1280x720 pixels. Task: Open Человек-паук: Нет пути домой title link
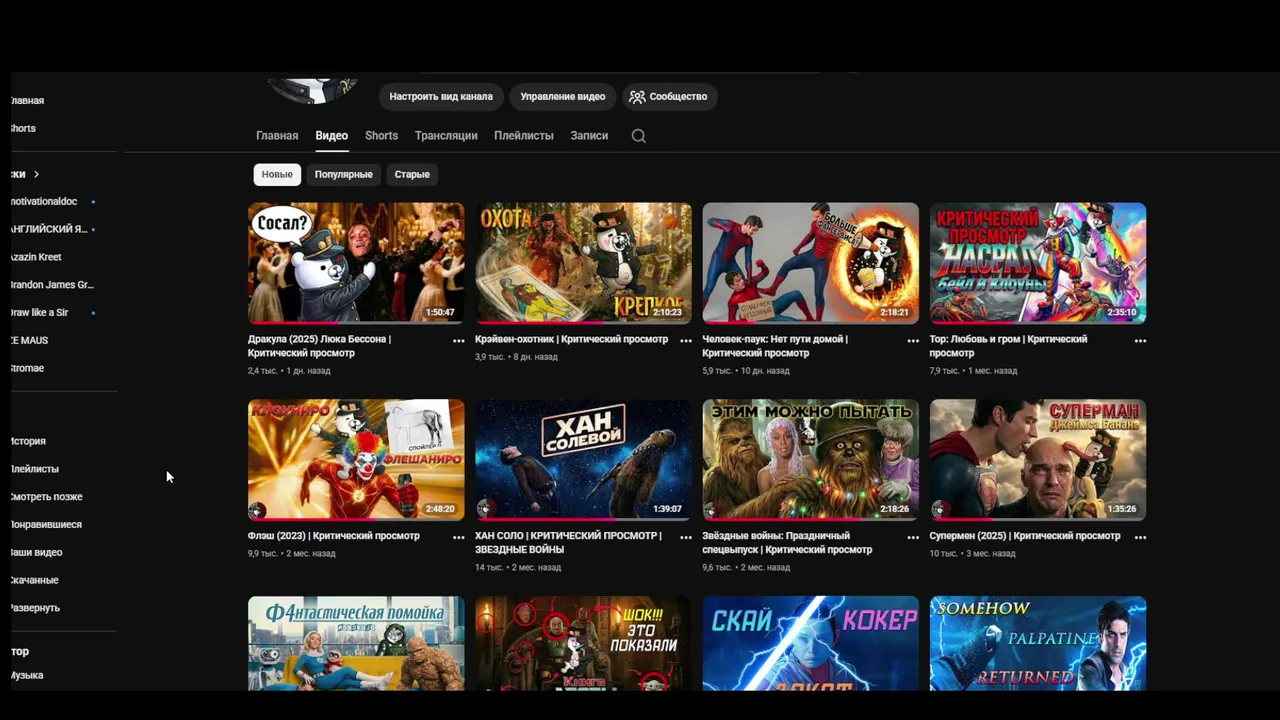pyautogui.click(x=775, y=346)
